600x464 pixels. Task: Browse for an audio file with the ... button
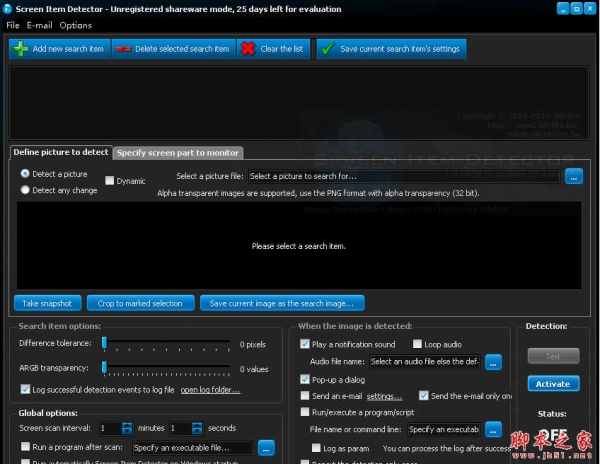[493, 362]
